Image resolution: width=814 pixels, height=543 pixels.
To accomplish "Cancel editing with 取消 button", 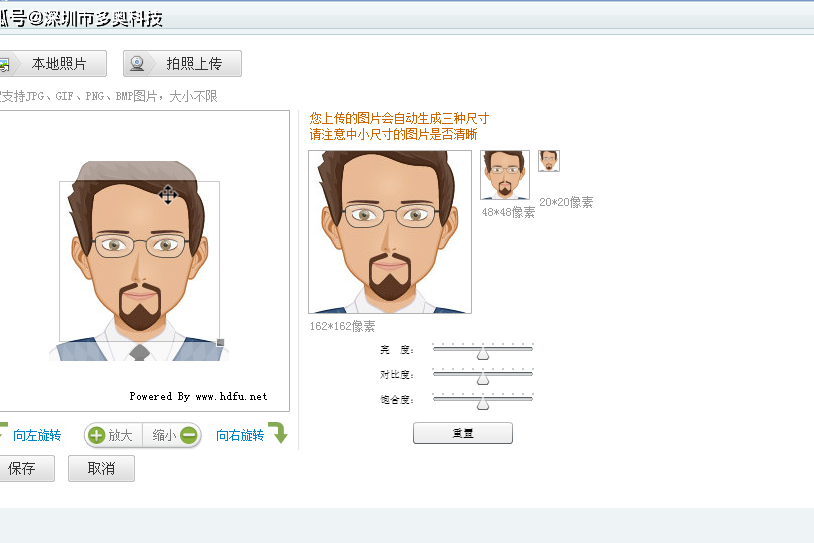I will [101, 468].
